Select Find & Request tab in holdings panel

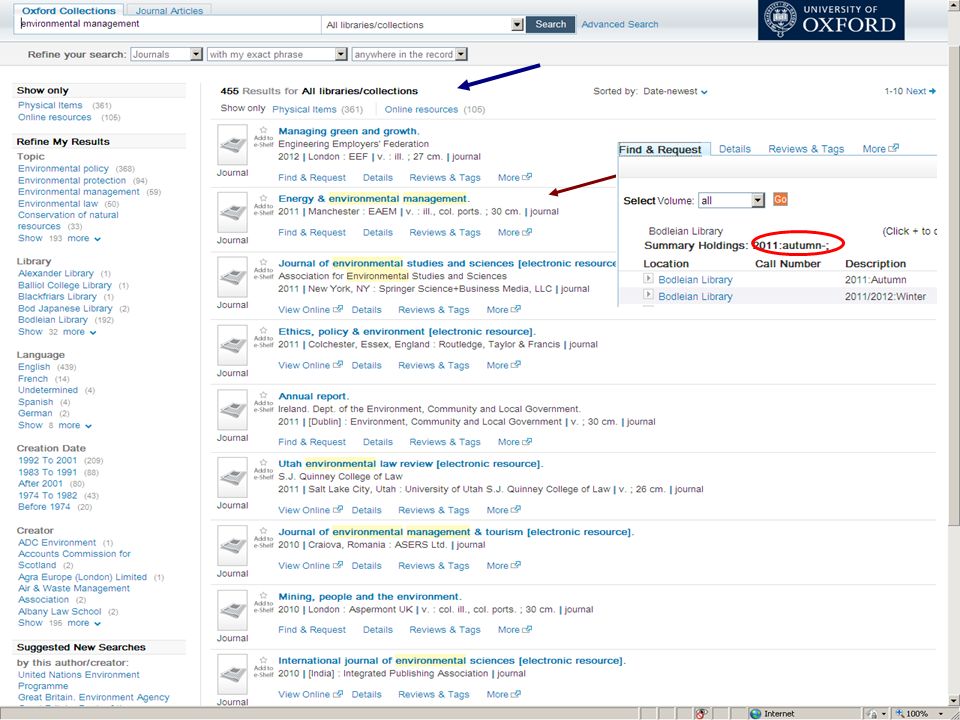pyautogui.click(x=660, y=149)
